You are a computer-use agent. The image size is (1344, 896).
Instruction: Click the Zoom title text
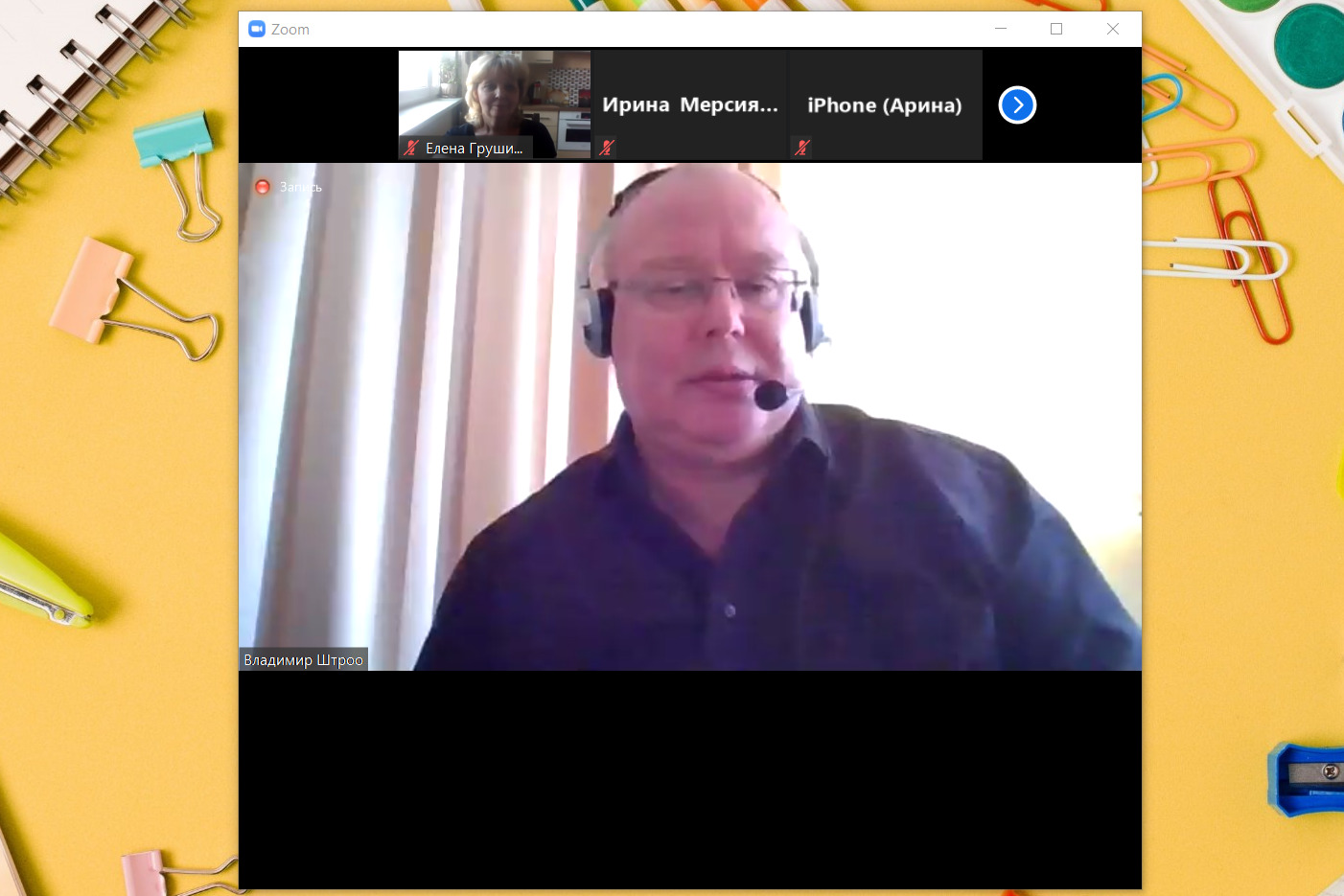(290, 30)
